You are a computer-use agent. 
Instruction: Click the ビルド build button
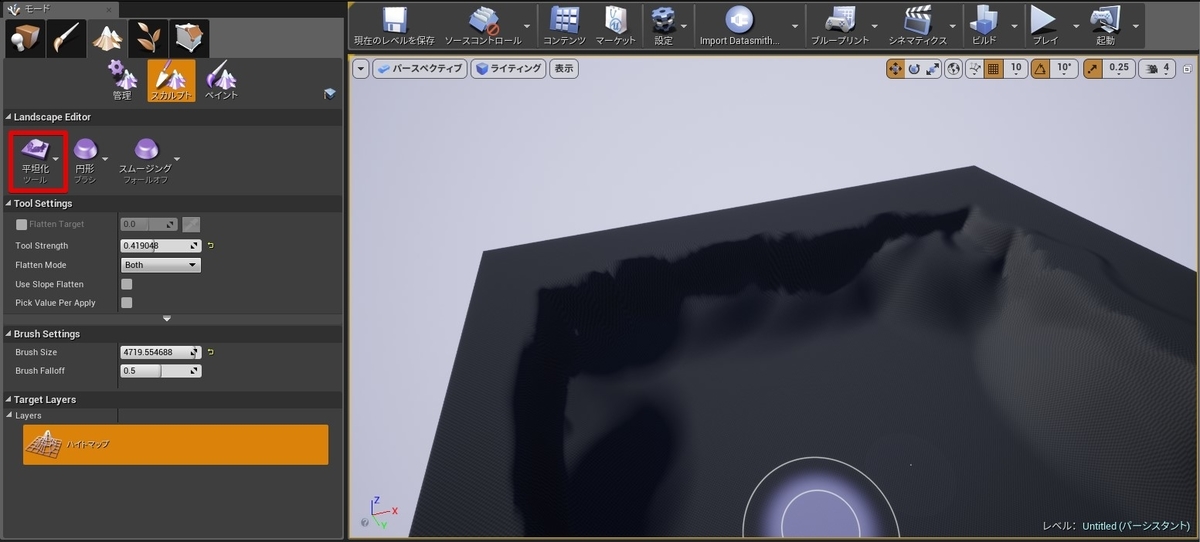[984, 27]
